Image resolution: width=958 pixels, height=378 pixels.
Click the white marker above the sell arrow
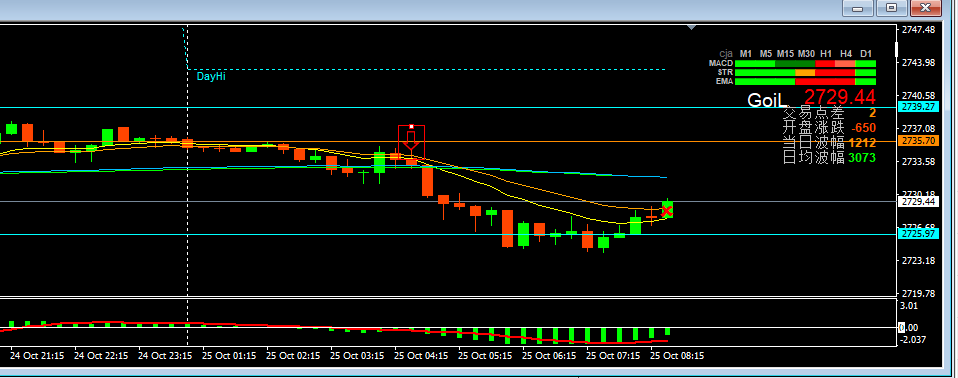412,126
